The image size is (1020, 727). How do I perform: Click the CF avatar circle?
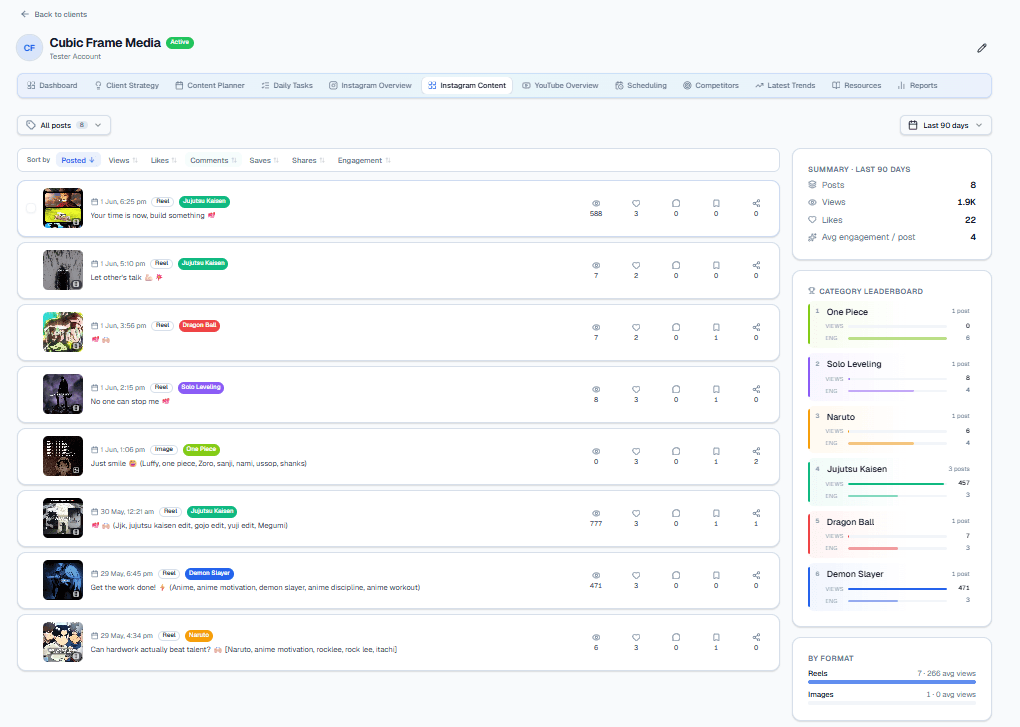pos(29,47)
